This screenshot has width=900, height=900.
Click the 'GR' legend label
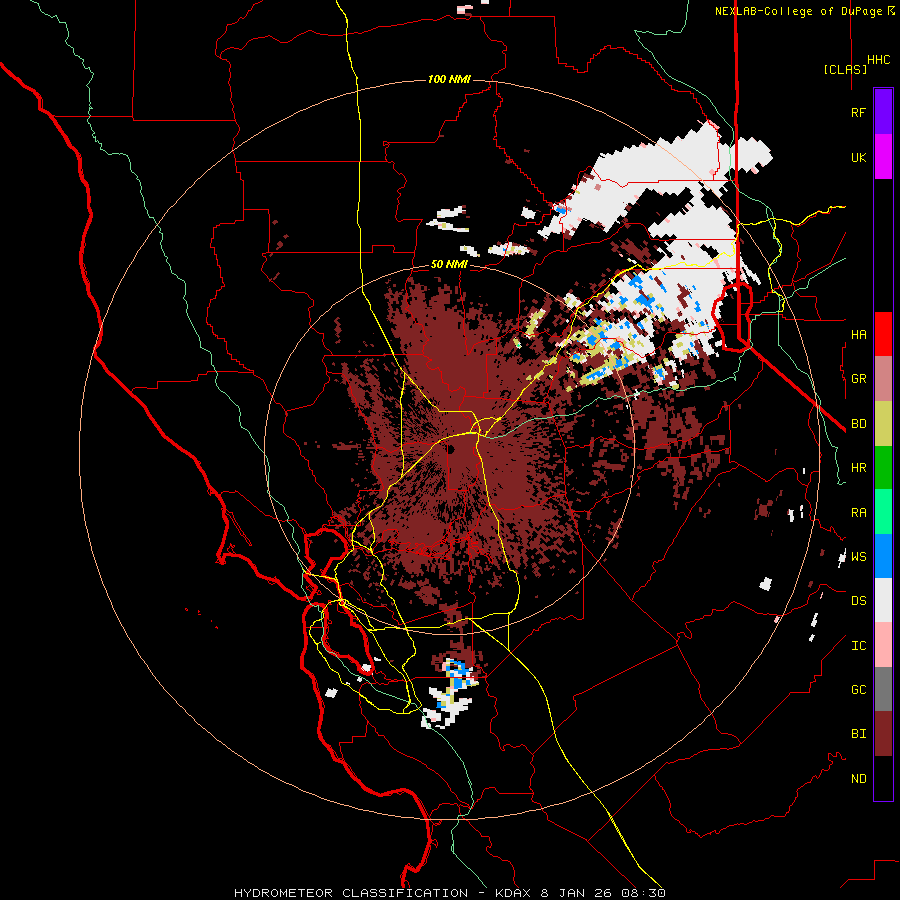[x=858, y=379]
